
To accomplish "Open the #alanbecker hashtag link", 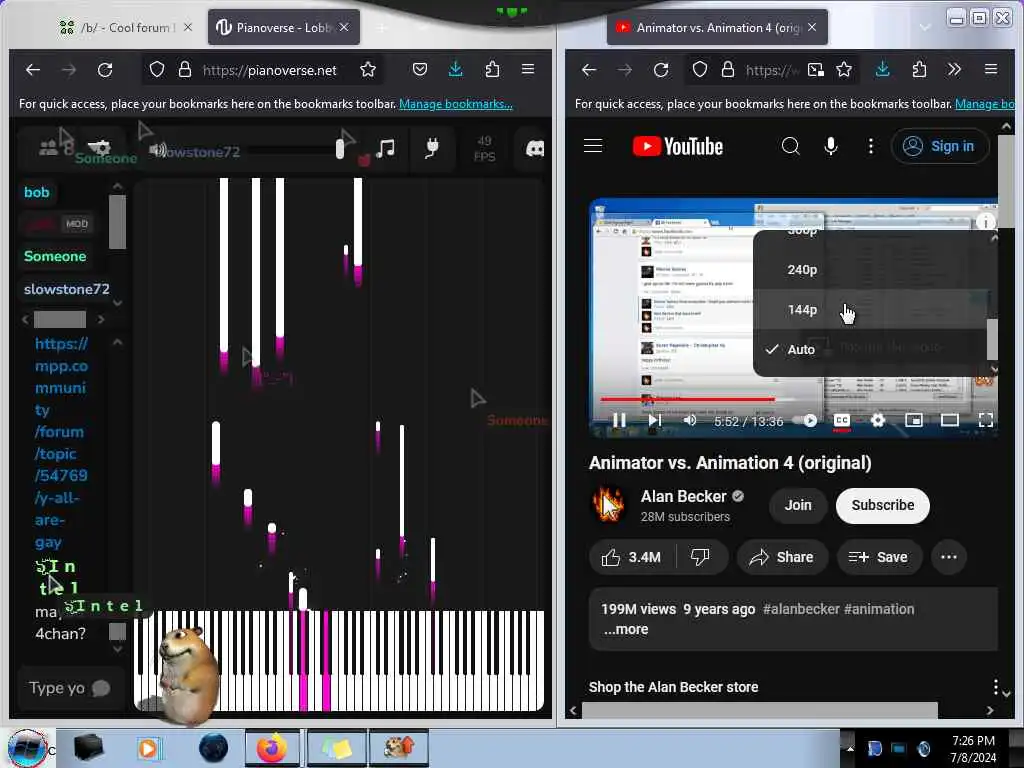I will (x=801, y=609).
